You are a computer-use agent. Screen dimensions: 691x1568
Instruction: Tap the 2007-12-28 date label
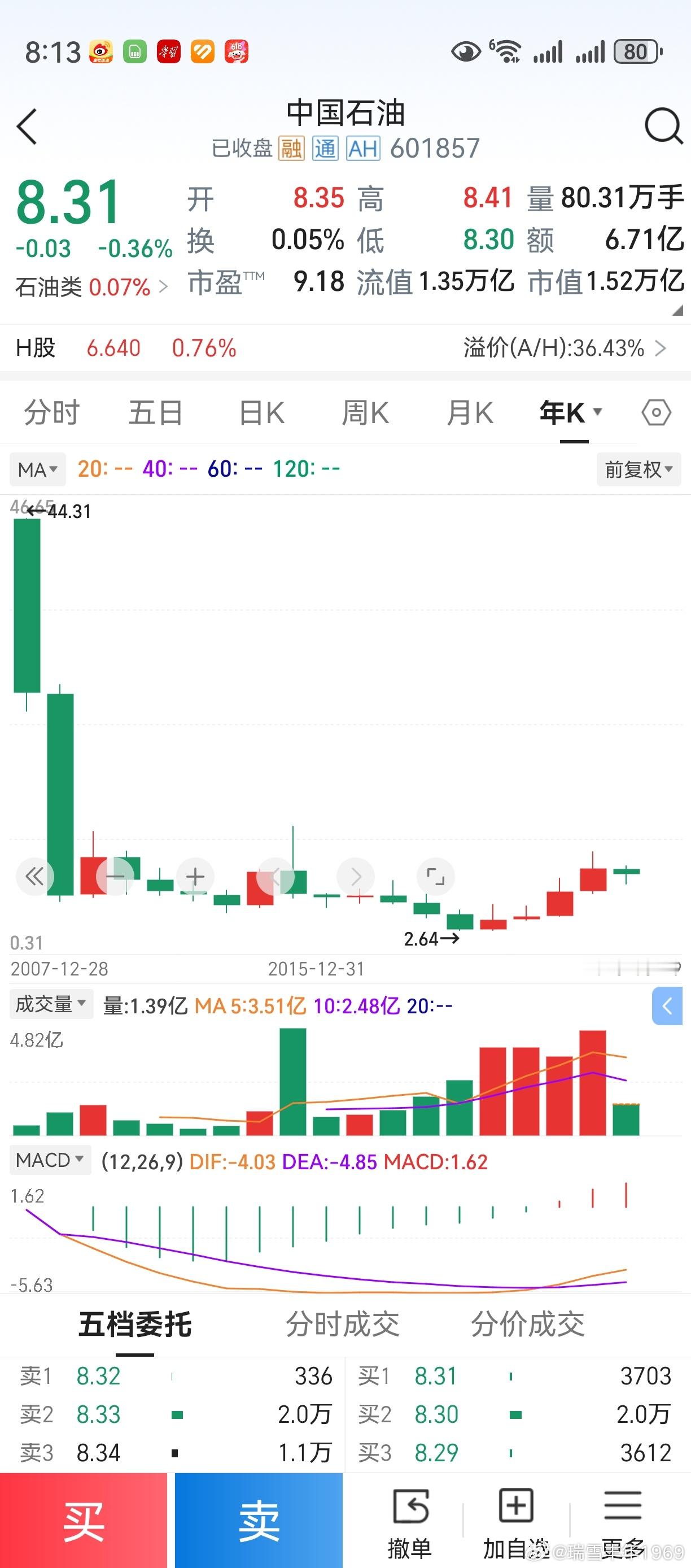[x=59, y=969]
